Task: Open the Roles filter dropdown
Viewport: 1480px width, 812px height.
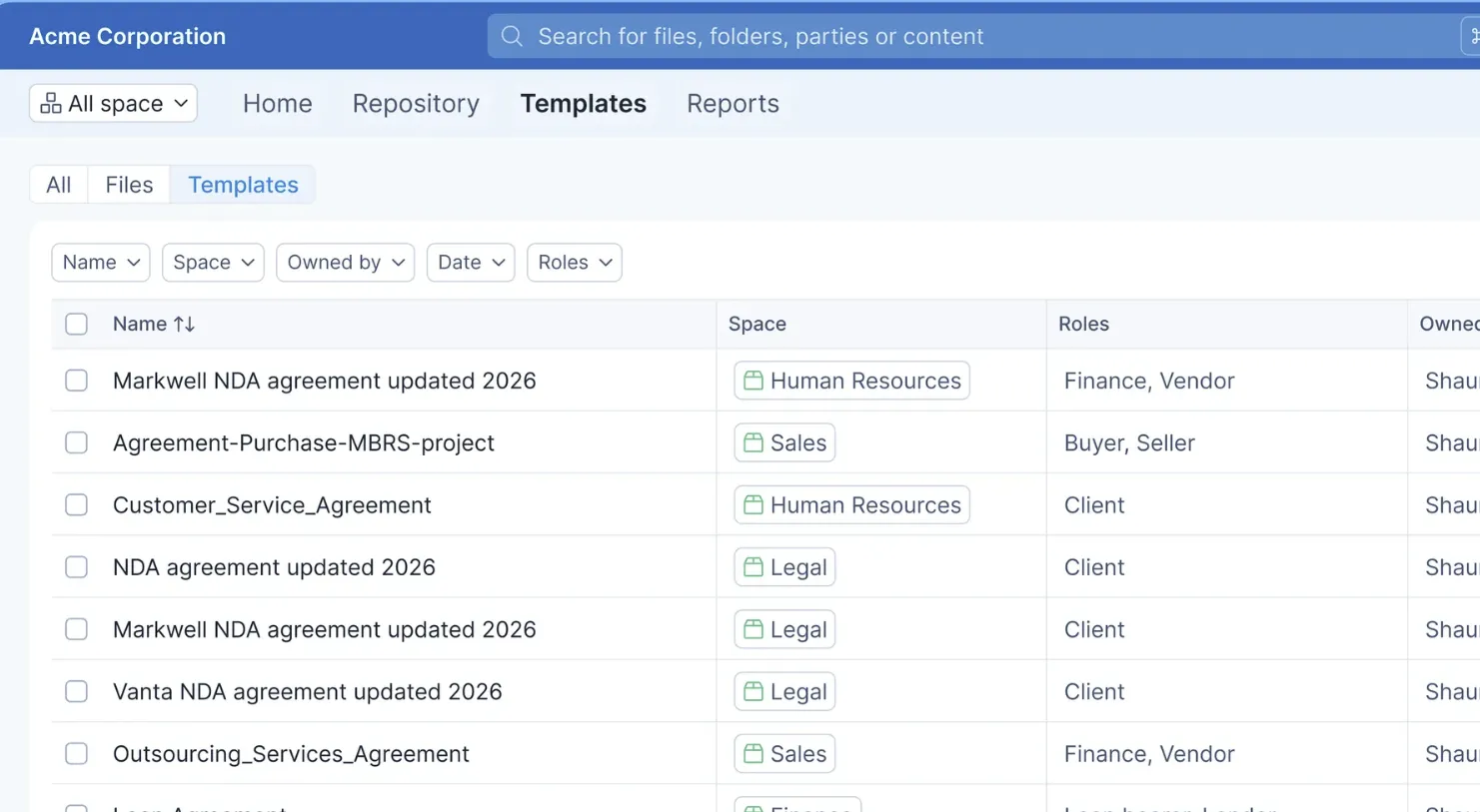Action: (x=575, y=263)
